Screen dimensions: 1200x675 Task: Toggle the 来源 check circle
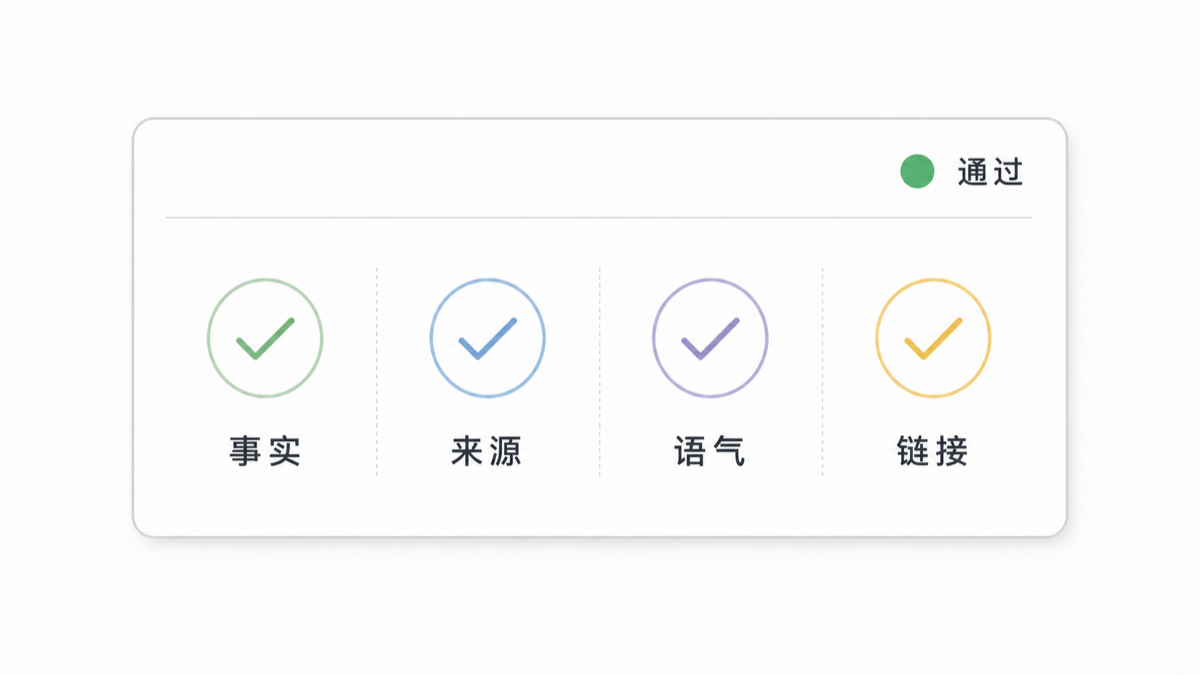tap(488, 338)
